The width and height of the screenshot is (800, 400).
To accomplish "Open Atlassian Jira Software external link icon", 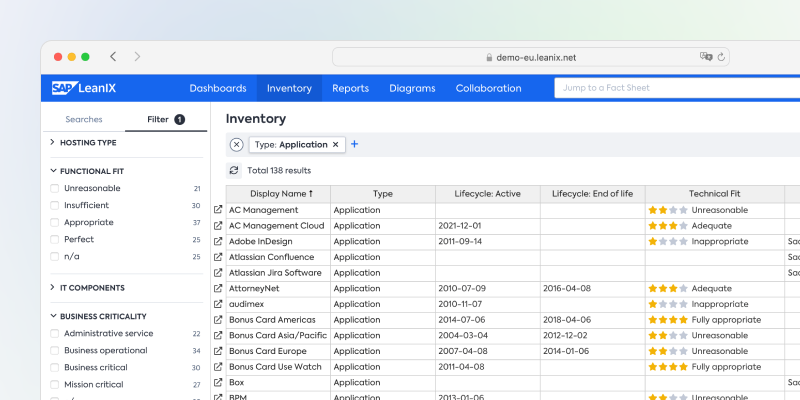I will point(218,272).
